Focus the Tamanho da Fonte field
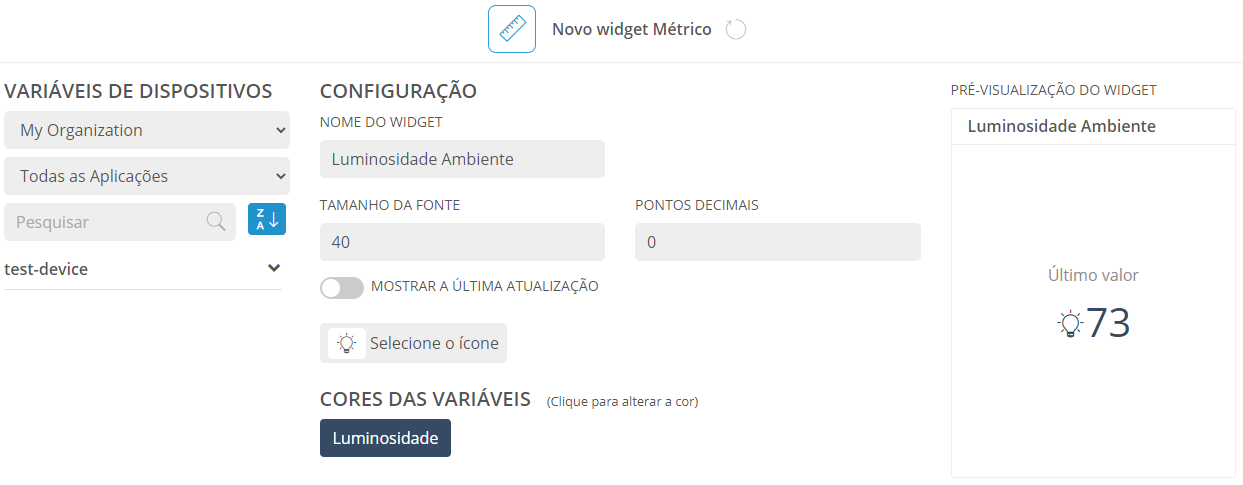This screenshot has height=485, width=1243. point(462,242)
